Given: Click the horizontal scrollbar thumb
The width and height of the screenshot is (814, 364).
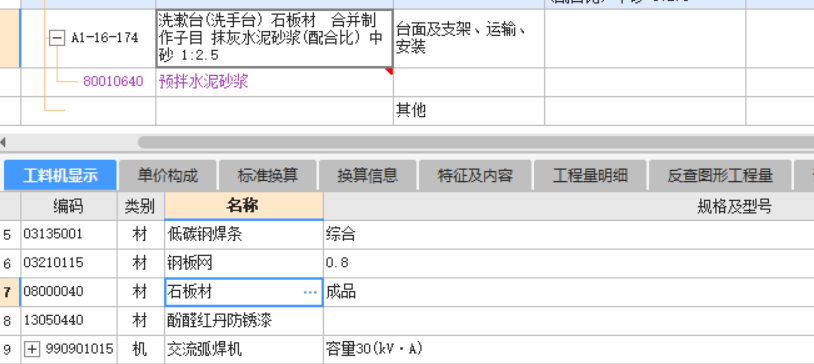Looking at the screenshot, I should point(476,142).
